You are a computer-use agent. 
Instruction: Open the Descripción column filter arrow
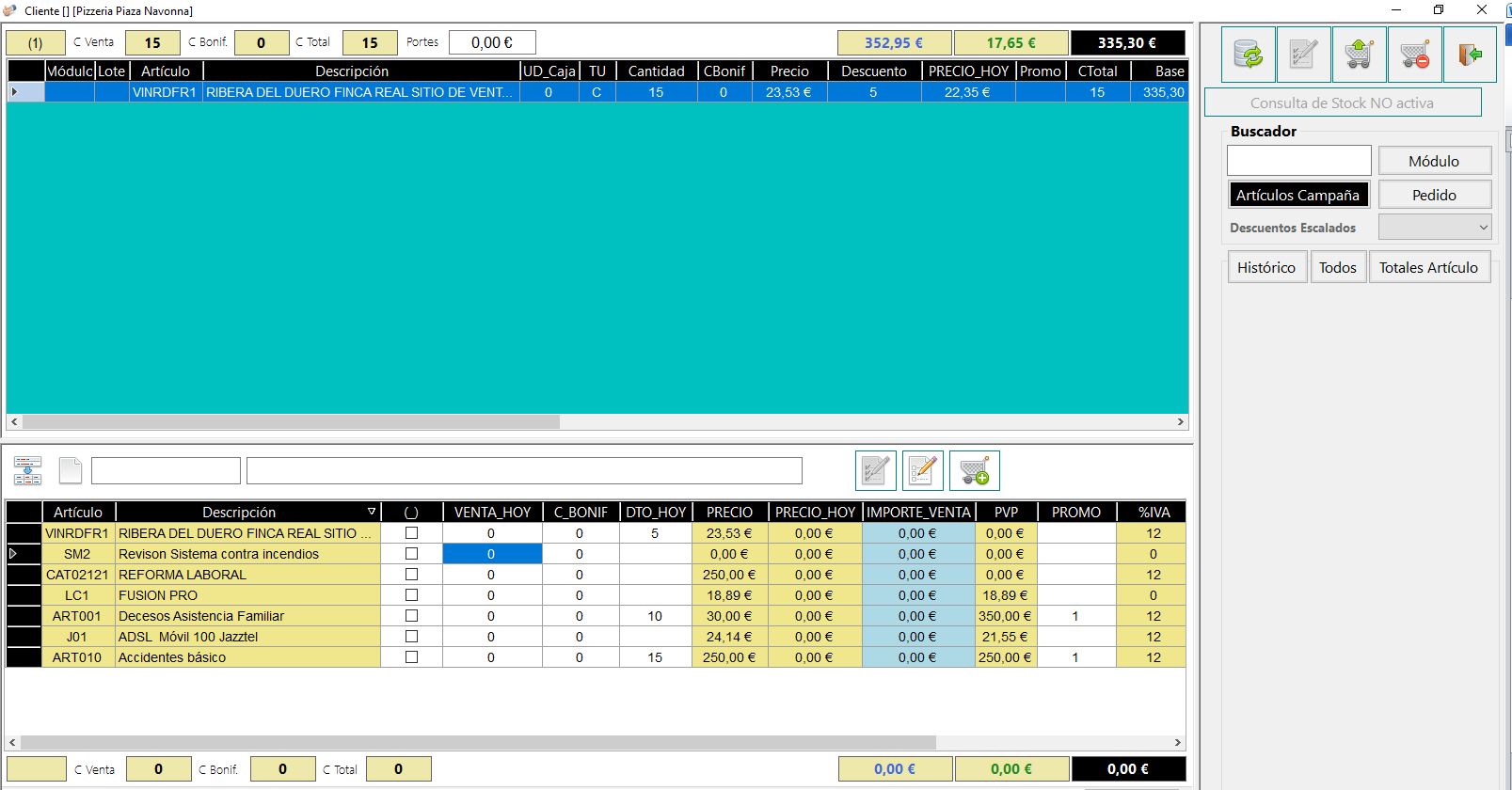pos(372,512)
